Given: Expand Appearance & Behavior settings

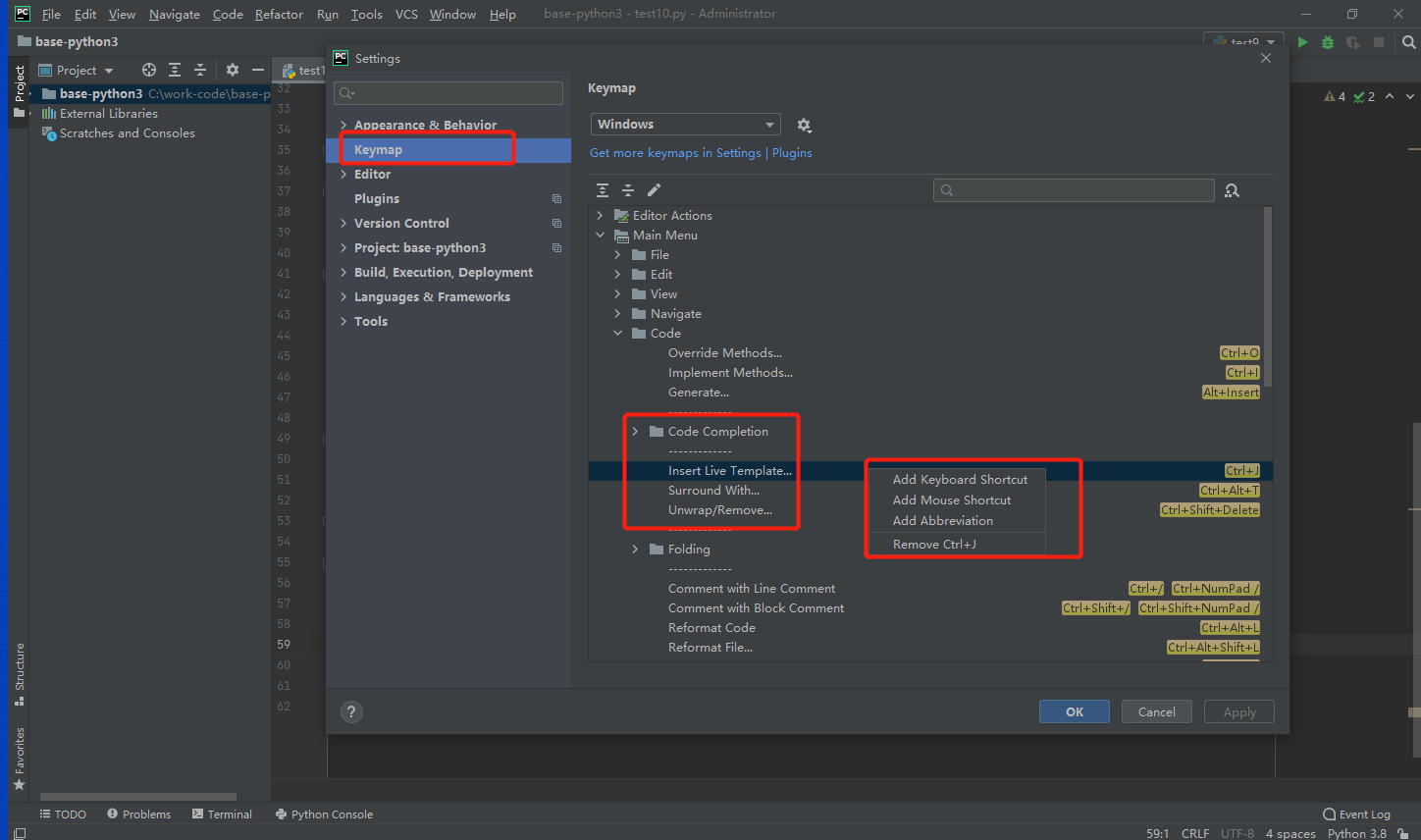Looking at the screenshot, I should point(343,125).
